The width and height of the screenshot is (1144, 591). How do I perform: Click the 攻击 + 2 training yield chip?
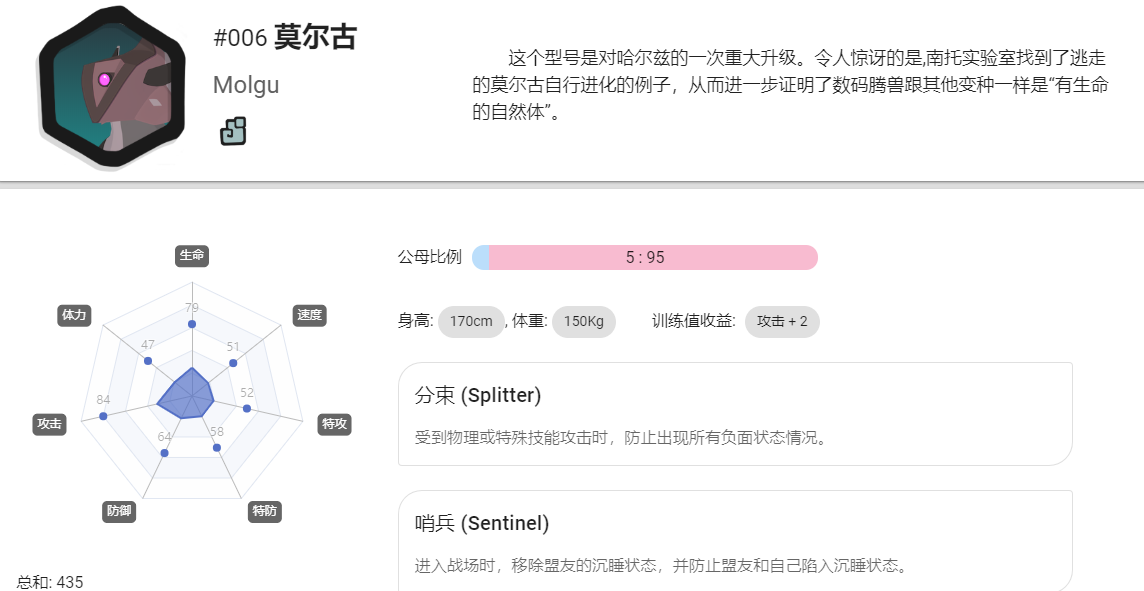pyautogui.click(x=782, y=322)
